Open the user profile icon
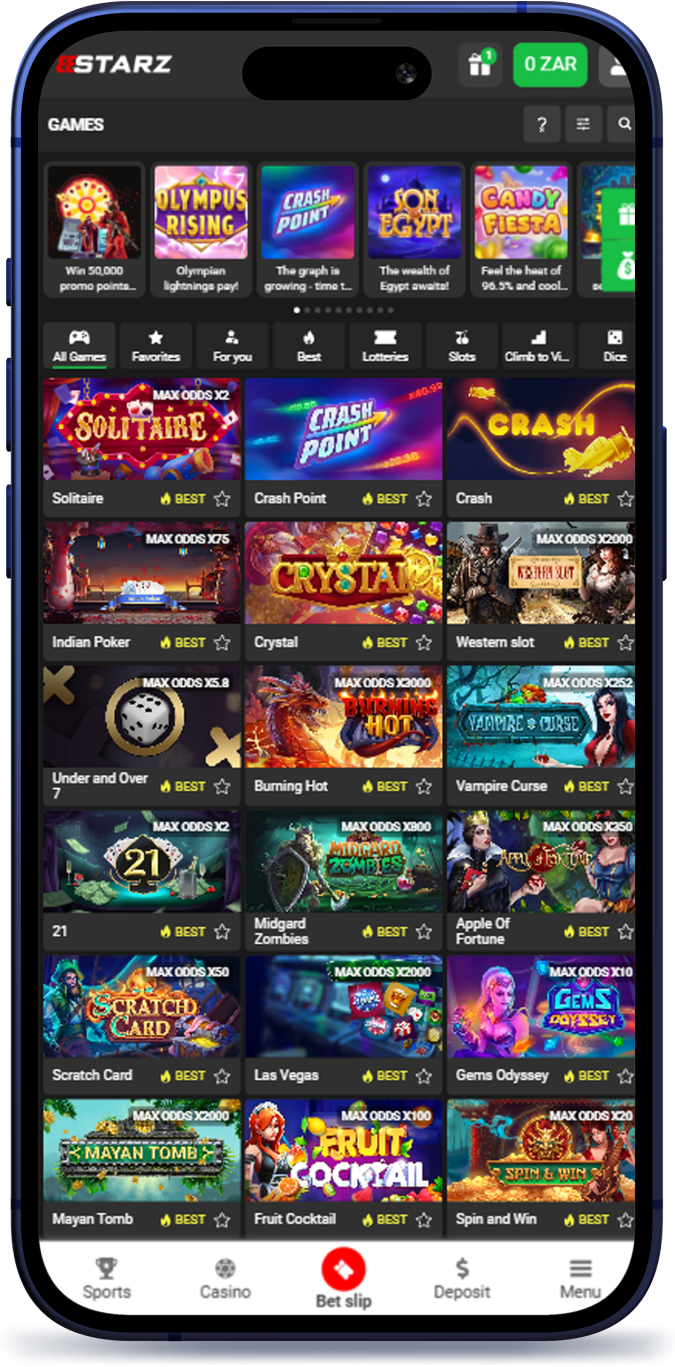The height and width of the screenshot is (1367, 675). (x=618, y=65)
